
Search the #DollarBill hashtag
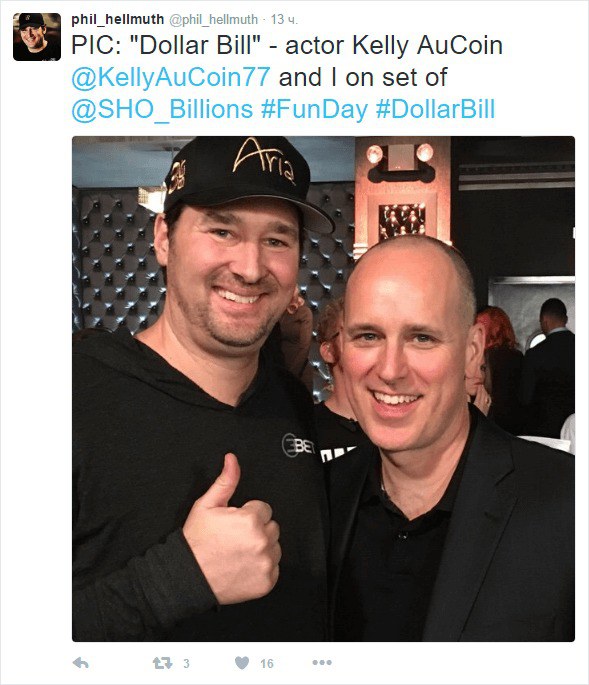435,109
